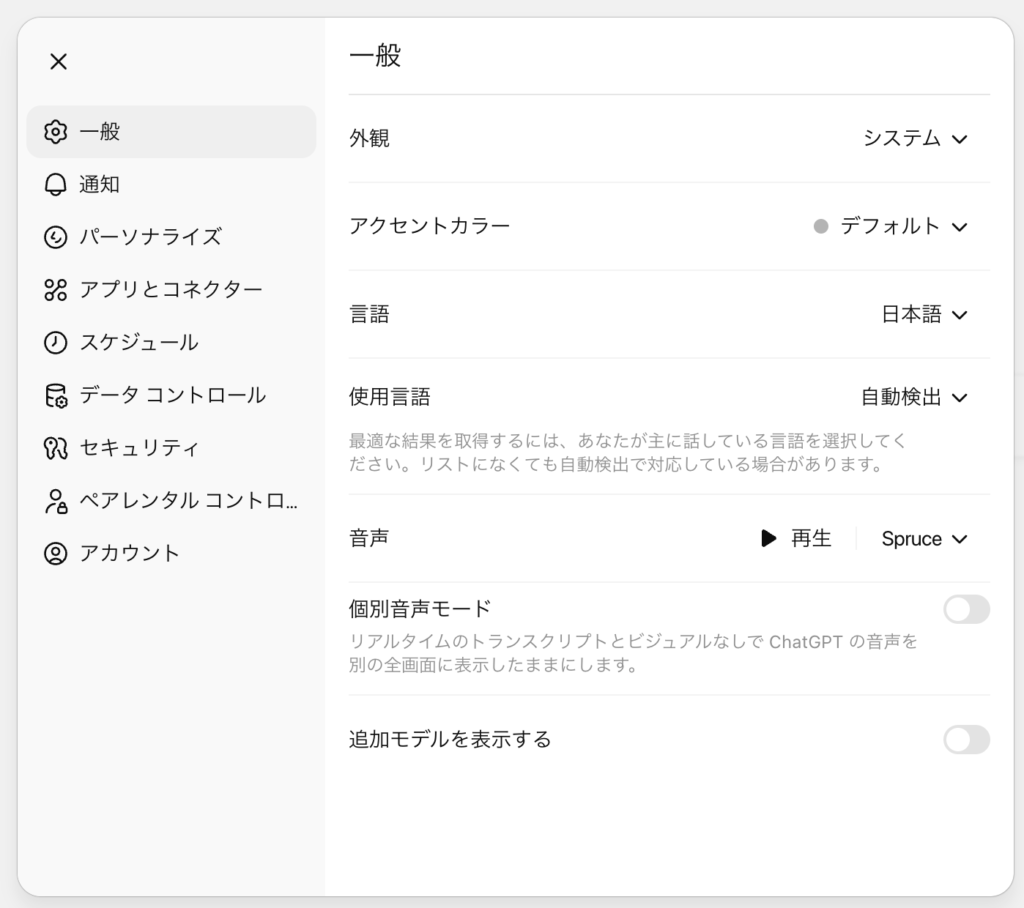Turn on 追加モデルを表示する switch
This screenshot has width=1024, height=908.
pyautogui.click(x=966, y=740)
